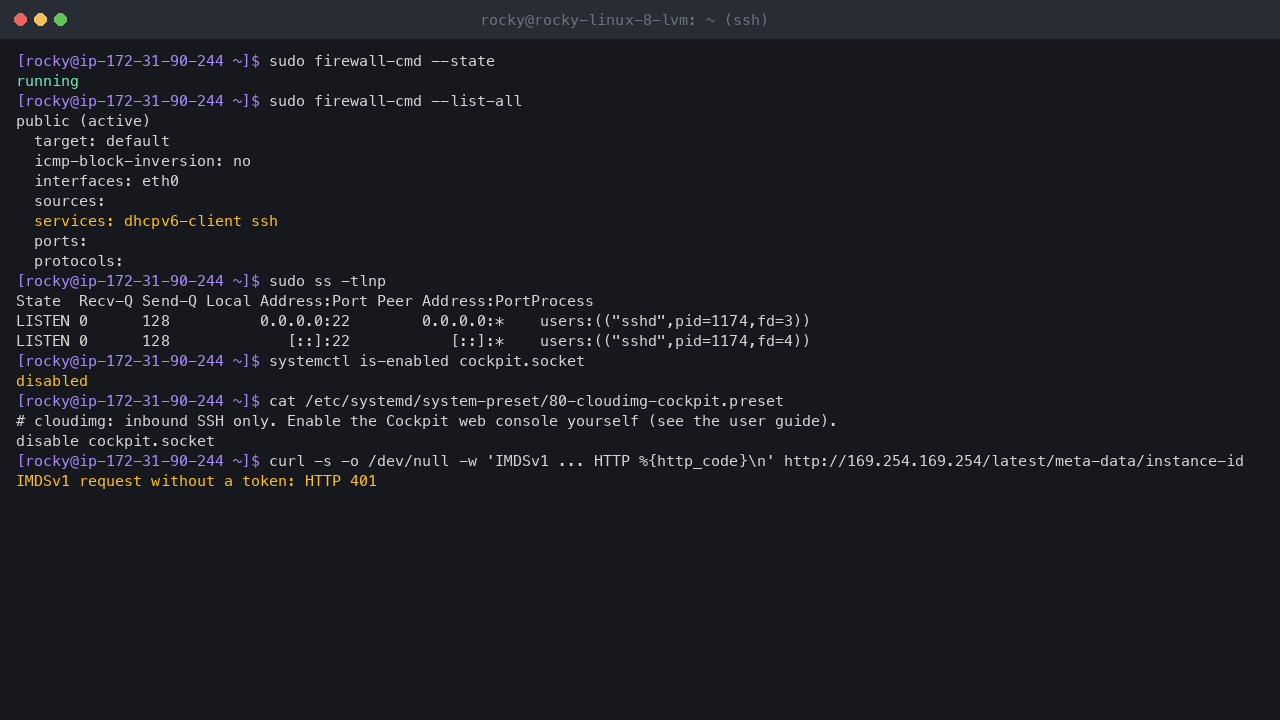Click the "cat /etc/systemd/system-preset/80-cloudimg-cockpit.preset" command
1280x720 pixels.
[526, 401]
